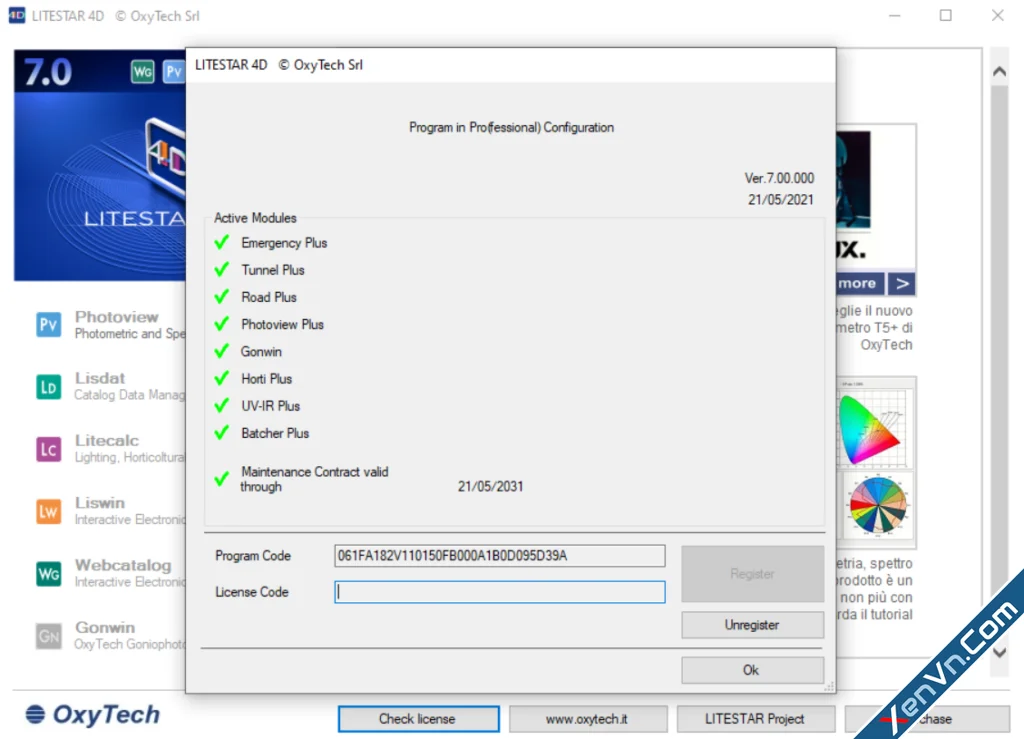Image resolution: width=1024 pixels, height=739 pixels.
Task: Click the Program Code field
Action: coord(500,556)
